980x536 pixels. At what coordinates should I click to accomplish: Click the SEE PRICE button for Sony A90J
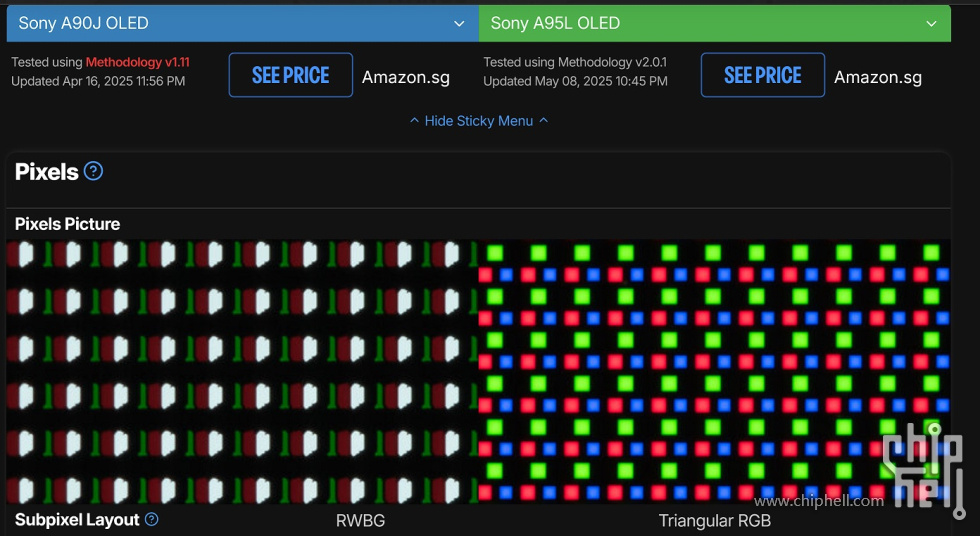291,75
